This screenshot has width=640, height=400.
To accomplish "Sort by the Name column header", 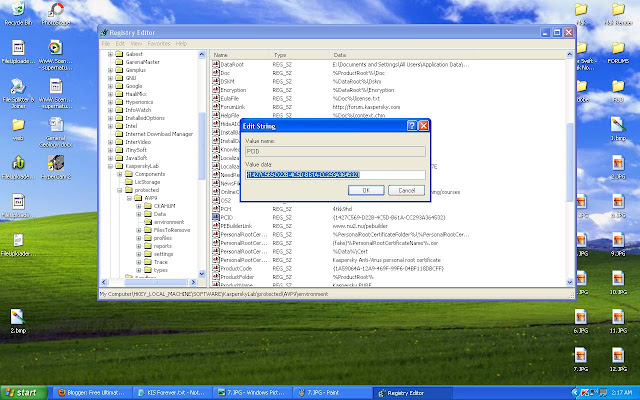I will [x=240, y=55].
